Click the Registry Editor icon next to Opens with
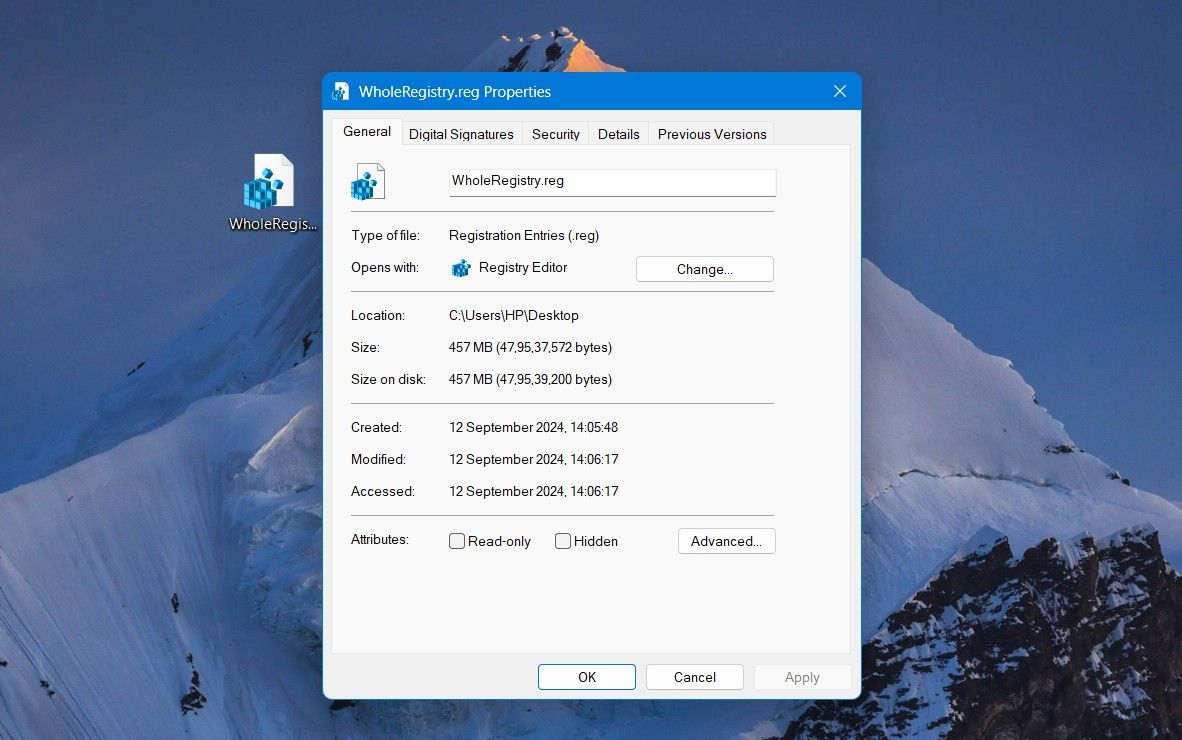The image size is (1182, 740). coord(461,268)
